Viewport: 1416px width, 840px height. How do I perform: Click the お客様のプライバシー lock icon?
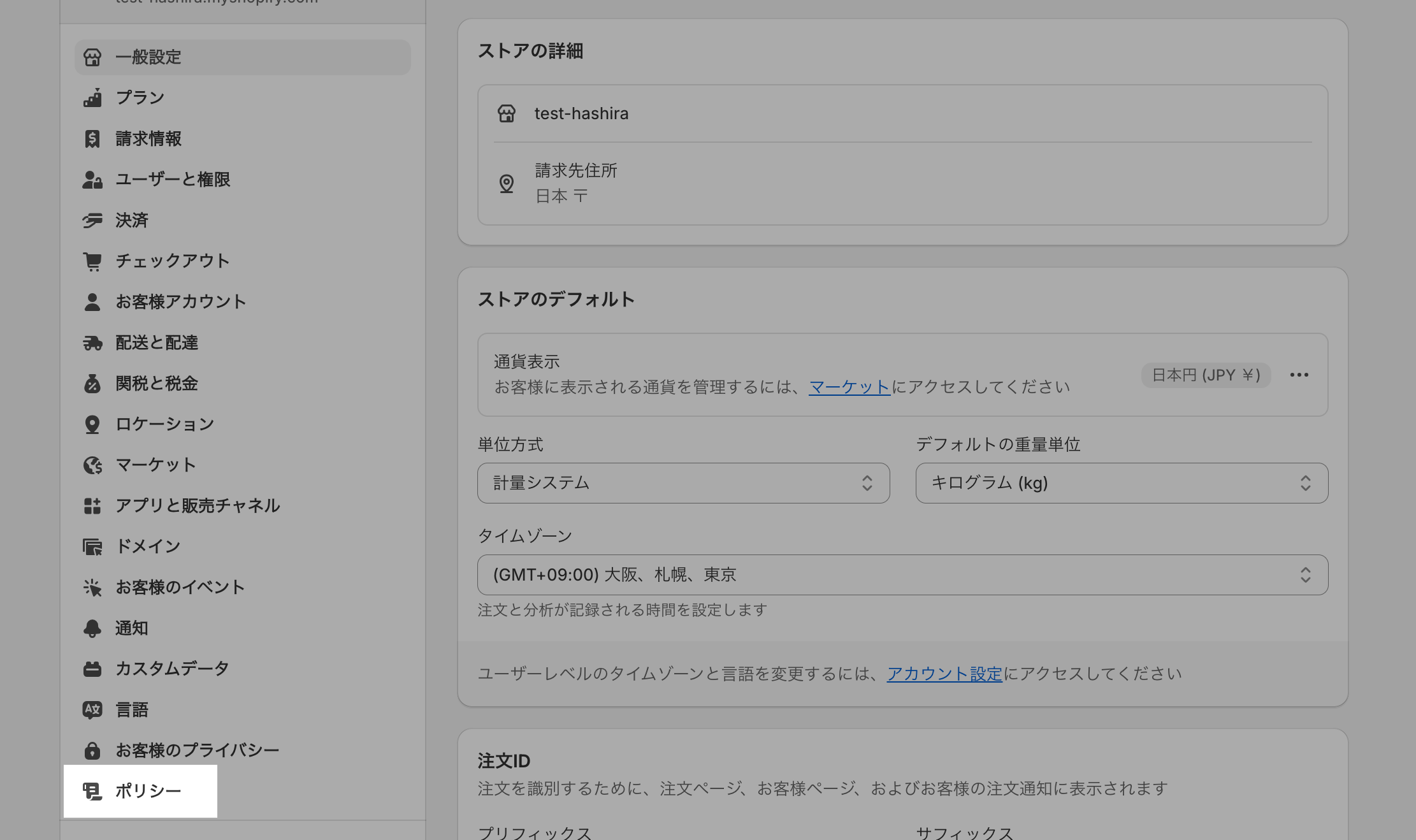coord(92,751)
